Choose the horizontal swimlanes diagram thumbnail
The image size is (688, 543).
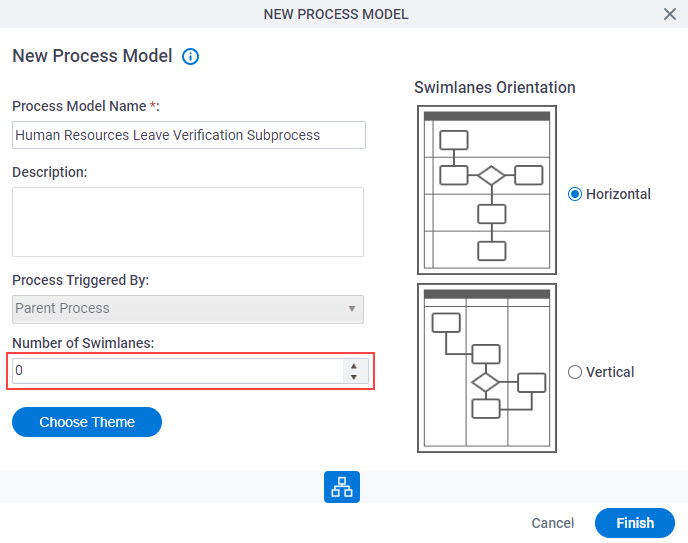pyautogui.click(x=487, y=190)
